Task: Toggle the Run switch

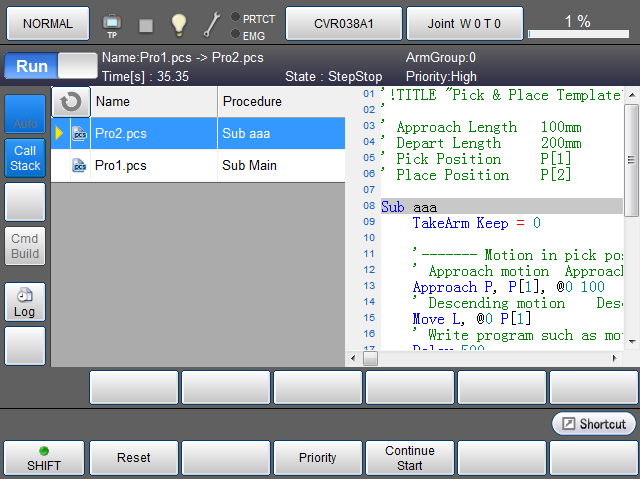Action: [48, 67]
